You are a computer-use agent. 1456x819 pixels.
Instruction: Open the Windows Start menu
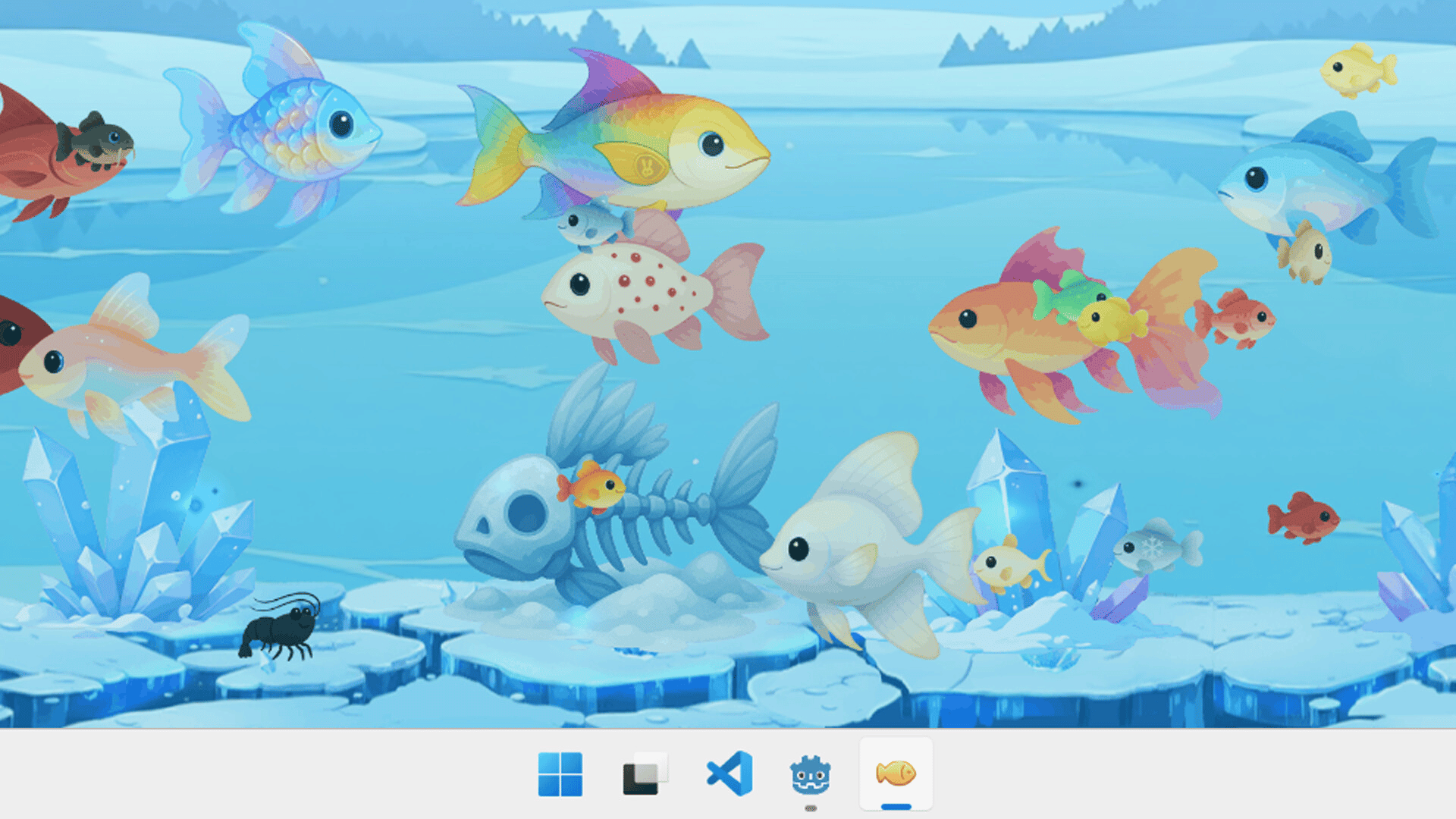(560, 774)
